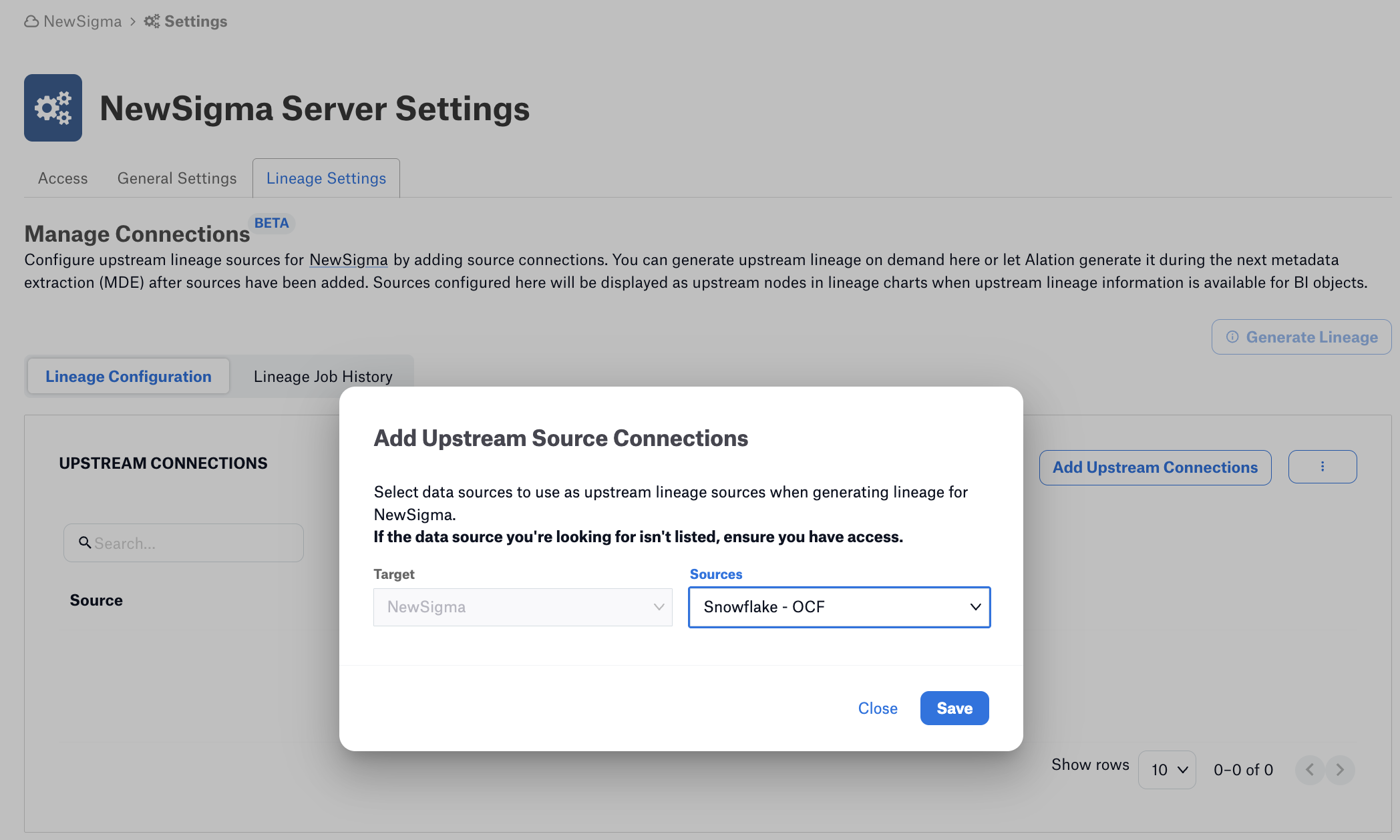Click Close to dismiss the dialog

click(877, 708)
